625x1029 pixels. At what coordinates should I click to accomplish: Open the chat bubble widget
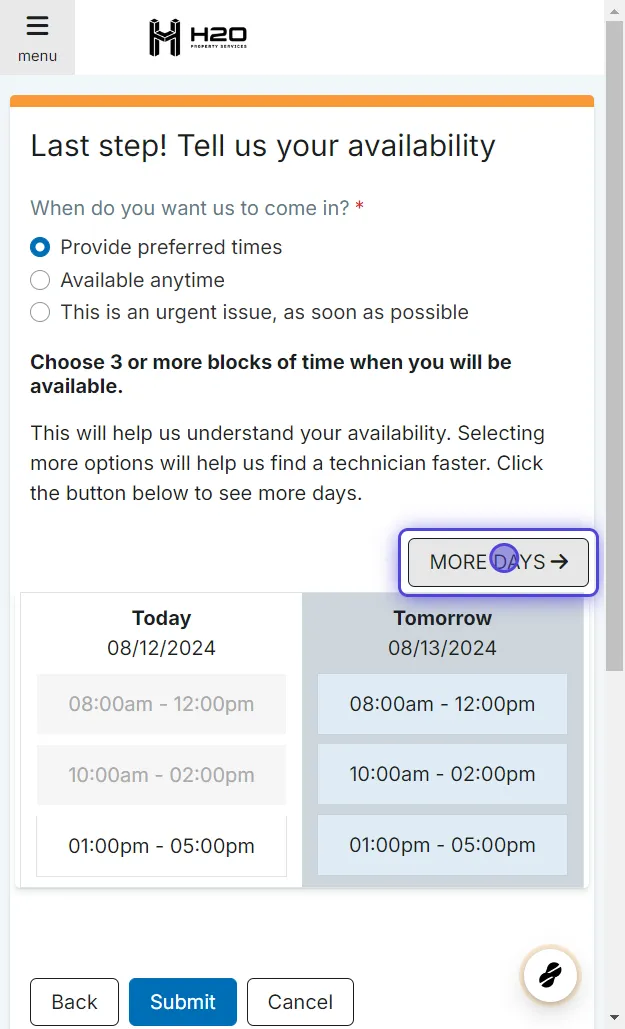pyautogui.click(x=550, y=975)
